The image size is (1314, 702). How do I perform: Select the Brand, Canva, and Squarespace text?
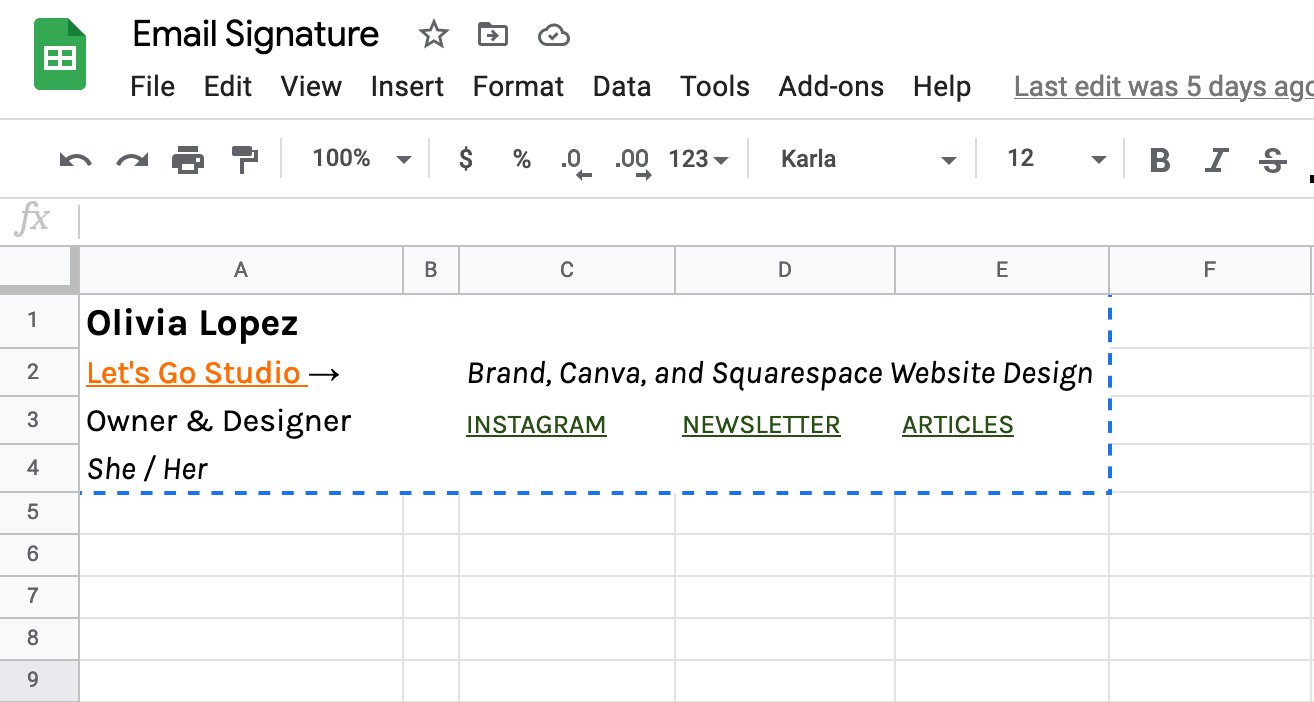click(675, 374)
